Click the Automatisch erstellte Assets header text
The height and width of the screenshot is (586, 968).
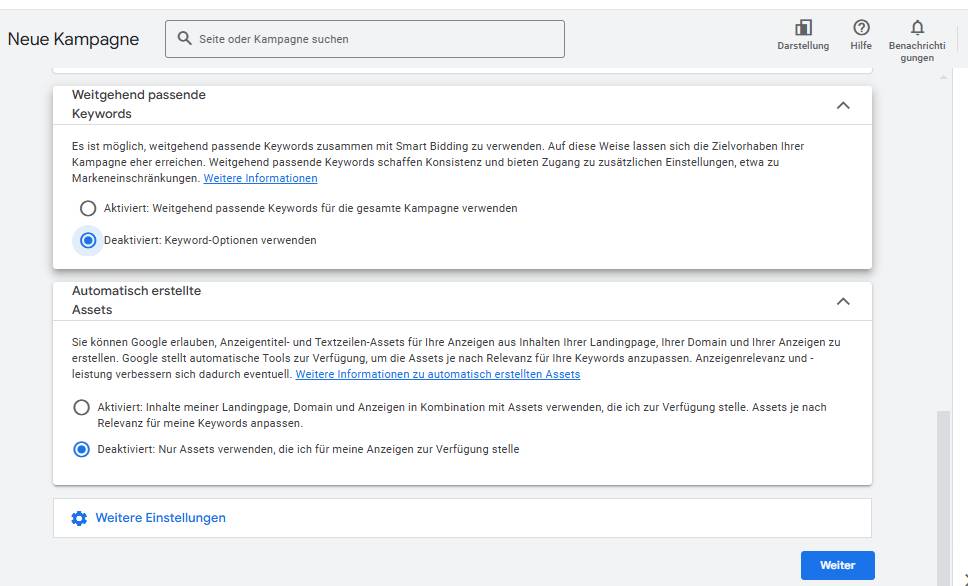coord(136,300)
